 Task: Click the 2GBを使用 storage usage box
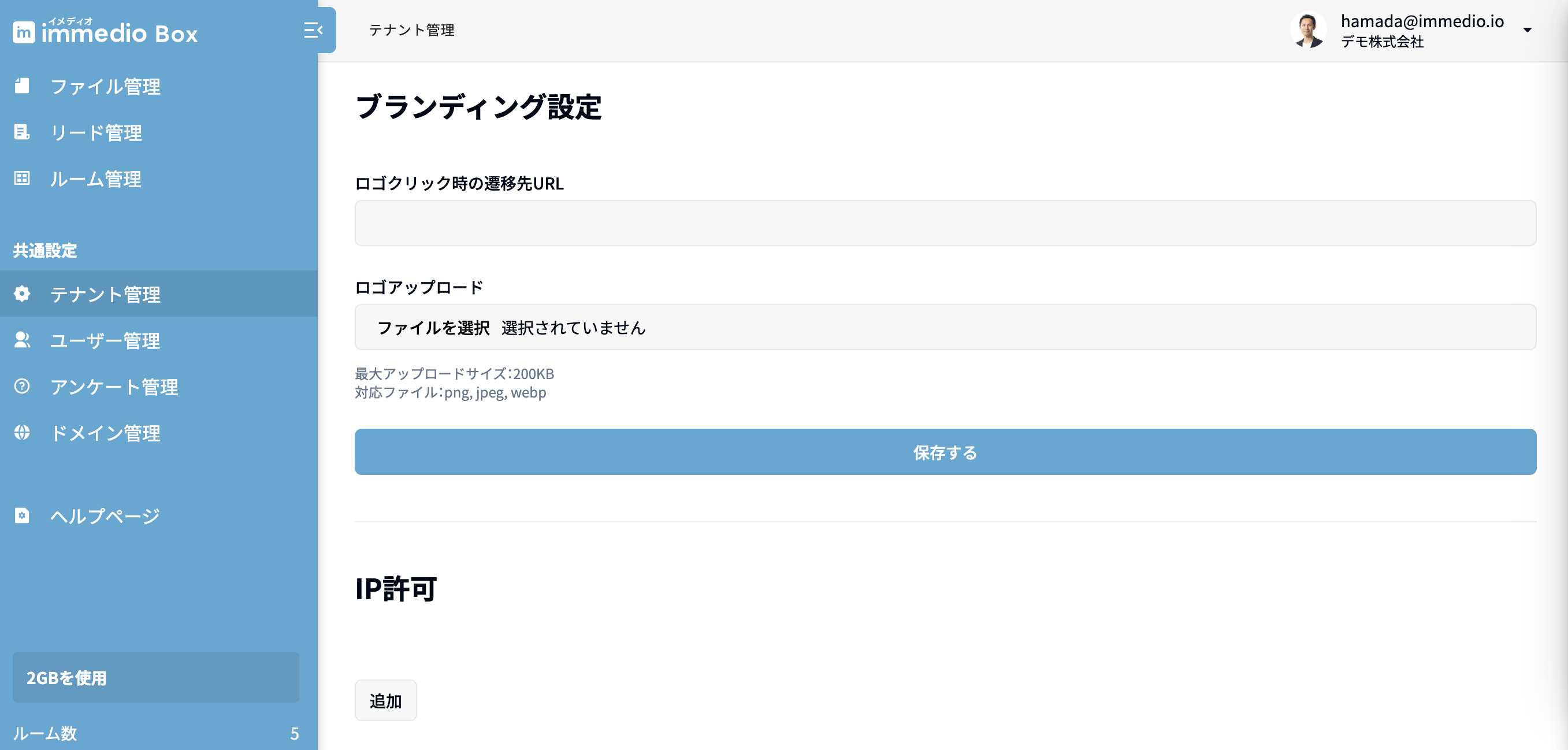click(156, 677)
